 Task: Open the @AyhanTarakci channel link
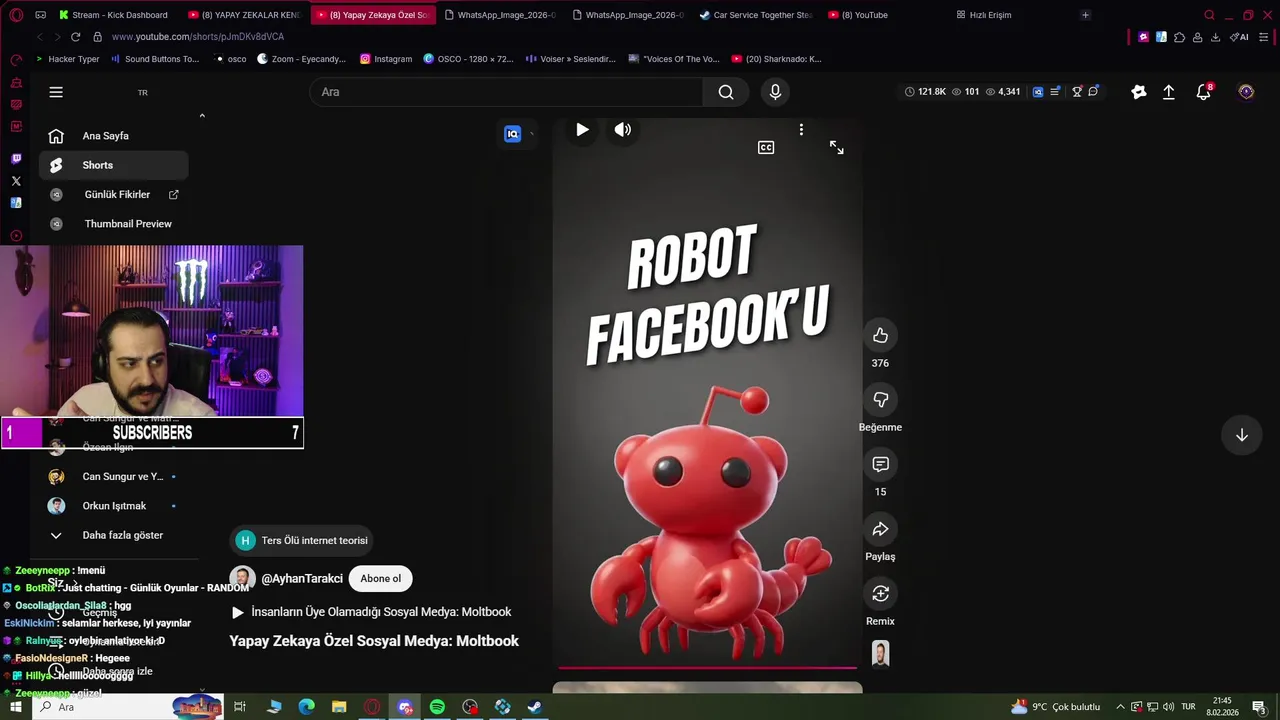pyautogui.click(x=302, y=578)
